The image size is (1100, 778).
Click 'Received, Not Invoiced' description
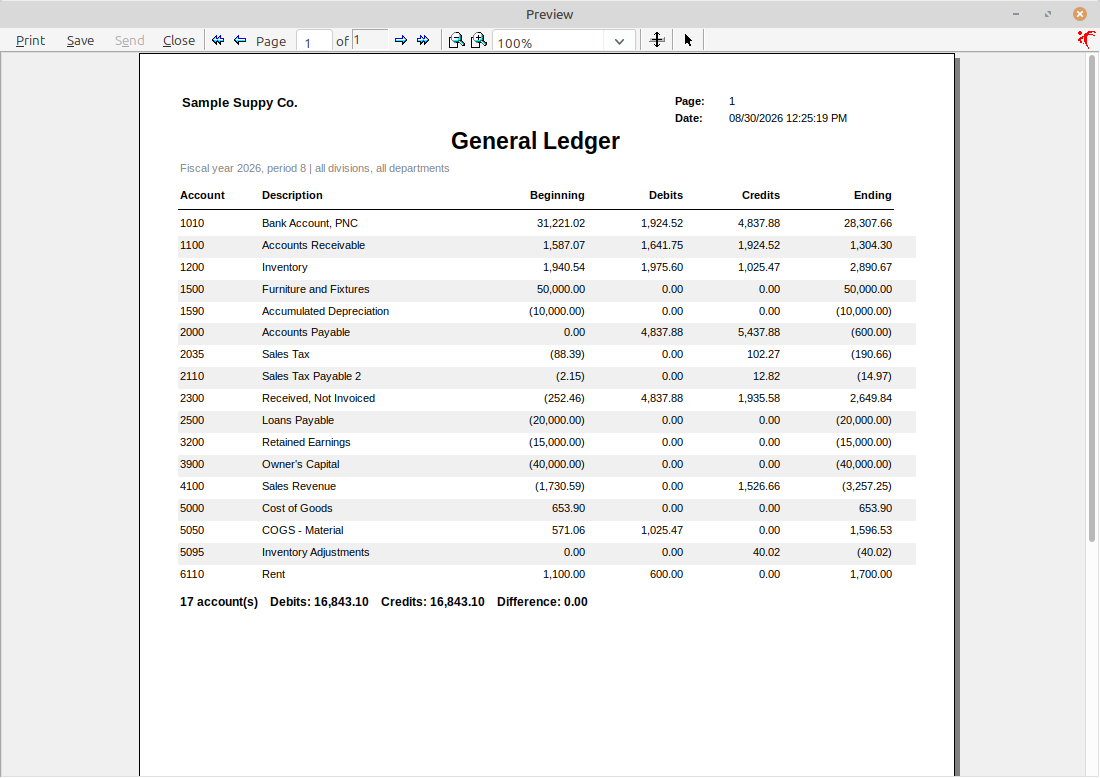tap(318, 398)
